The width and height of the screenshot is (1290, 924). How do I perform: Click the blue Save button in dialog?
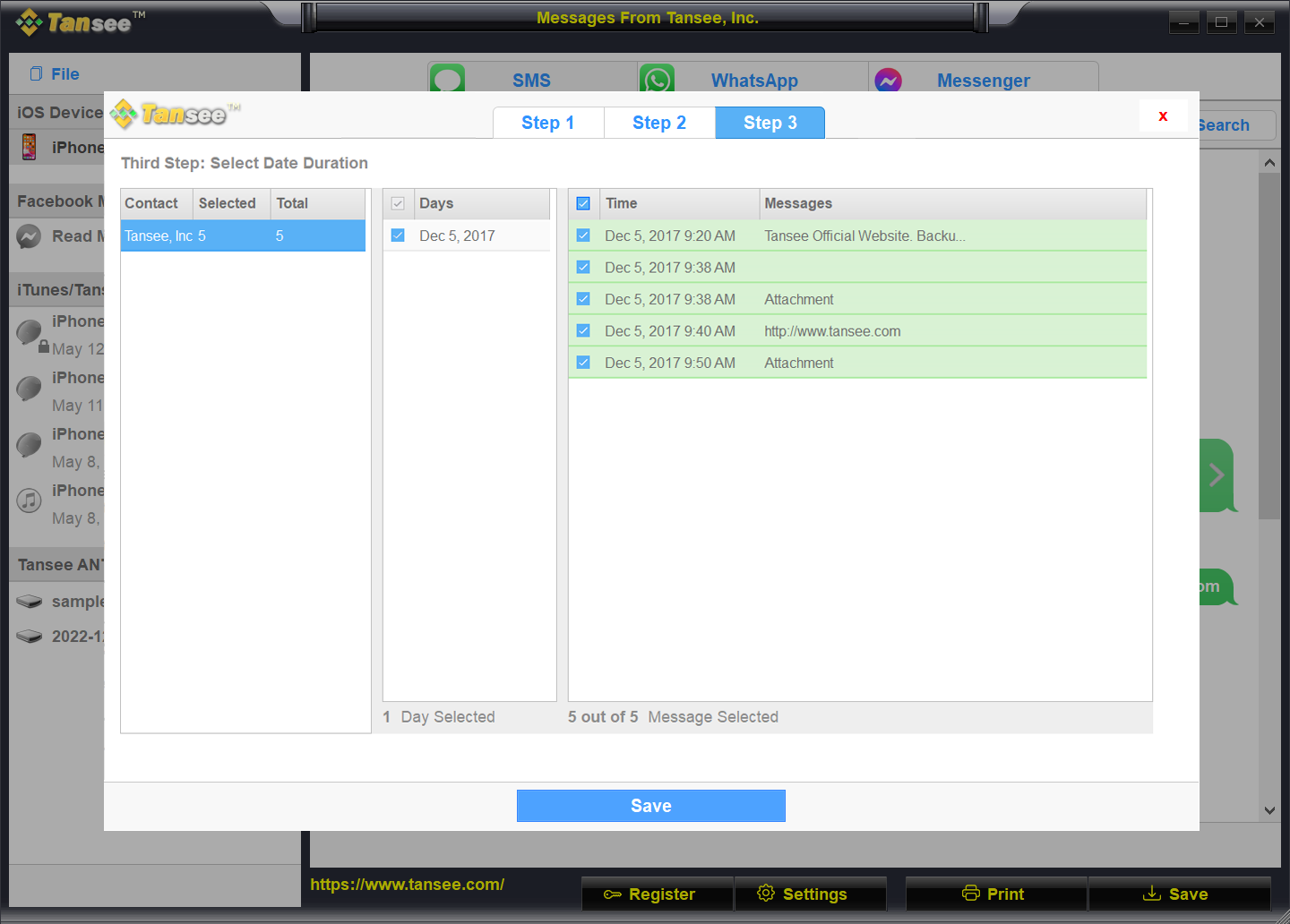(x=651, y=806)
